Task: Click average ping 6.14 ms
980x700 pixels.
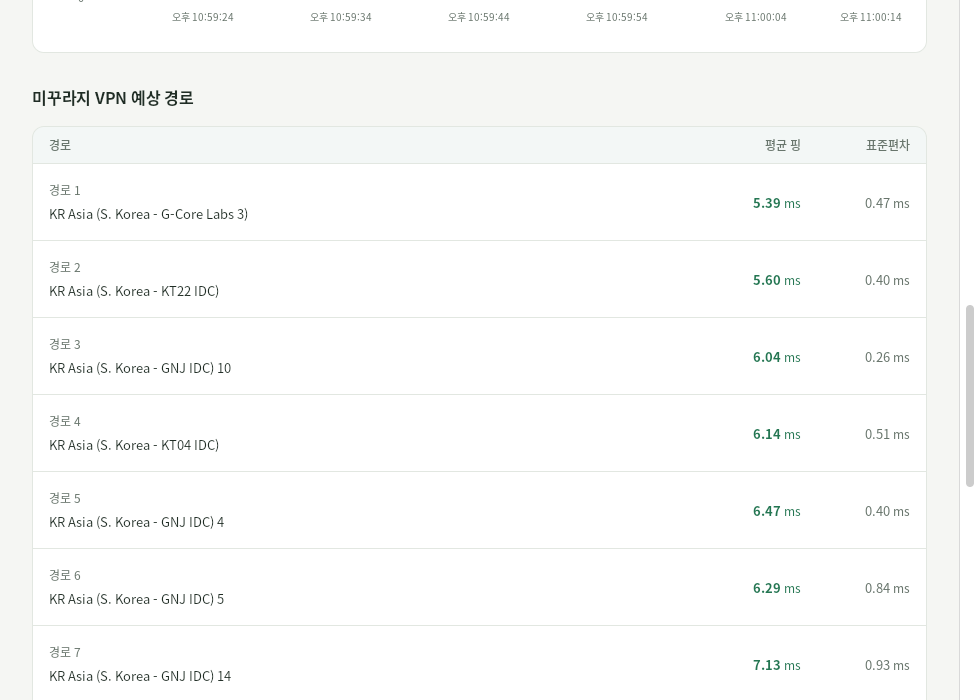Action: pos(776,434)
